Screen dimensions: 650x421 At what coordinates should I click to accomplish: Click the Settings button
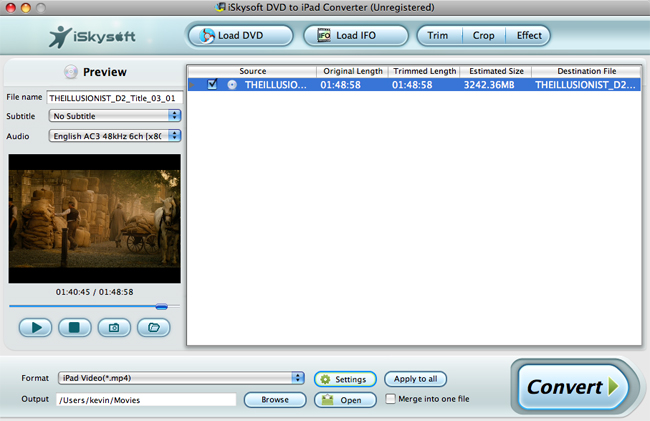345,379
